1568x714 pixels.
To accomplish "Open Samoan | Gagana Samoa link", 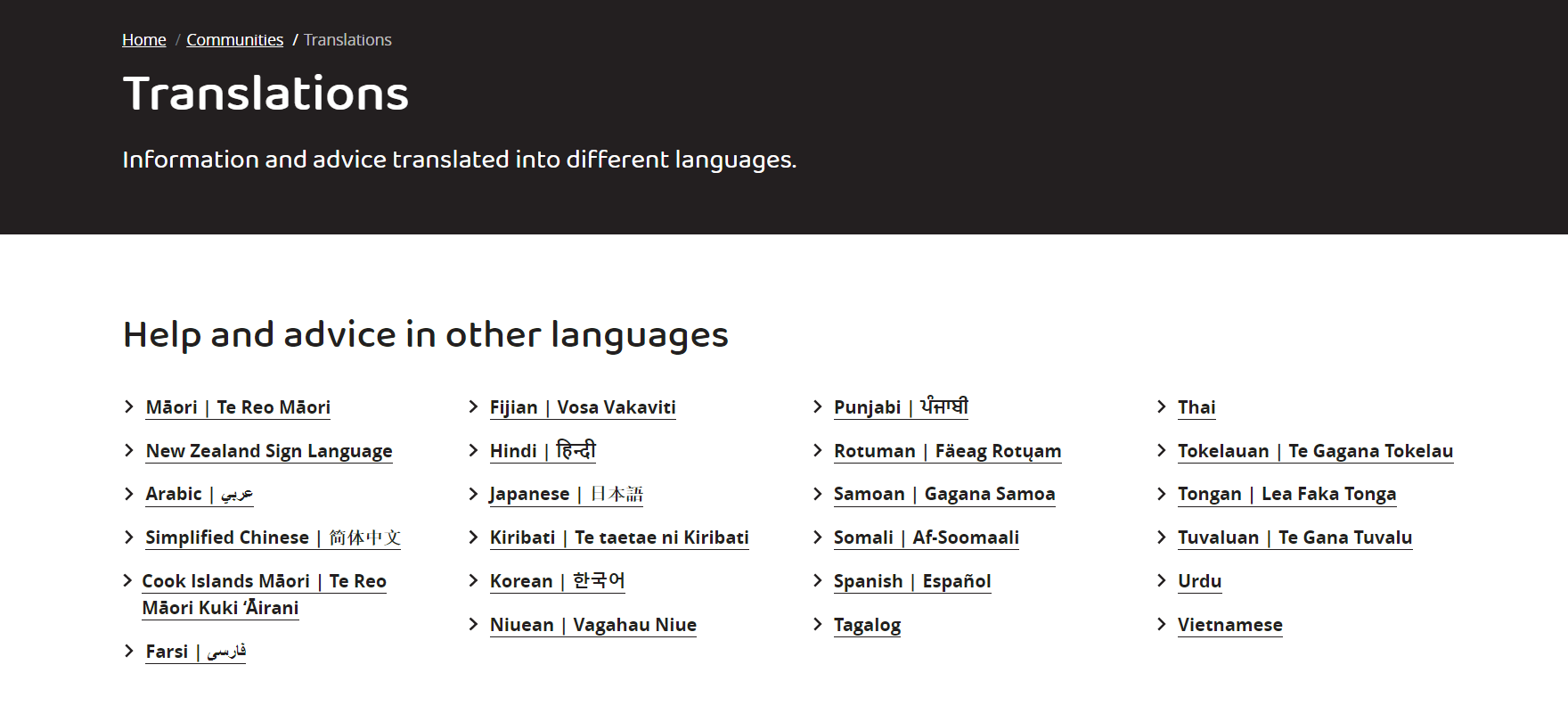I will click(x=944, y=494).
